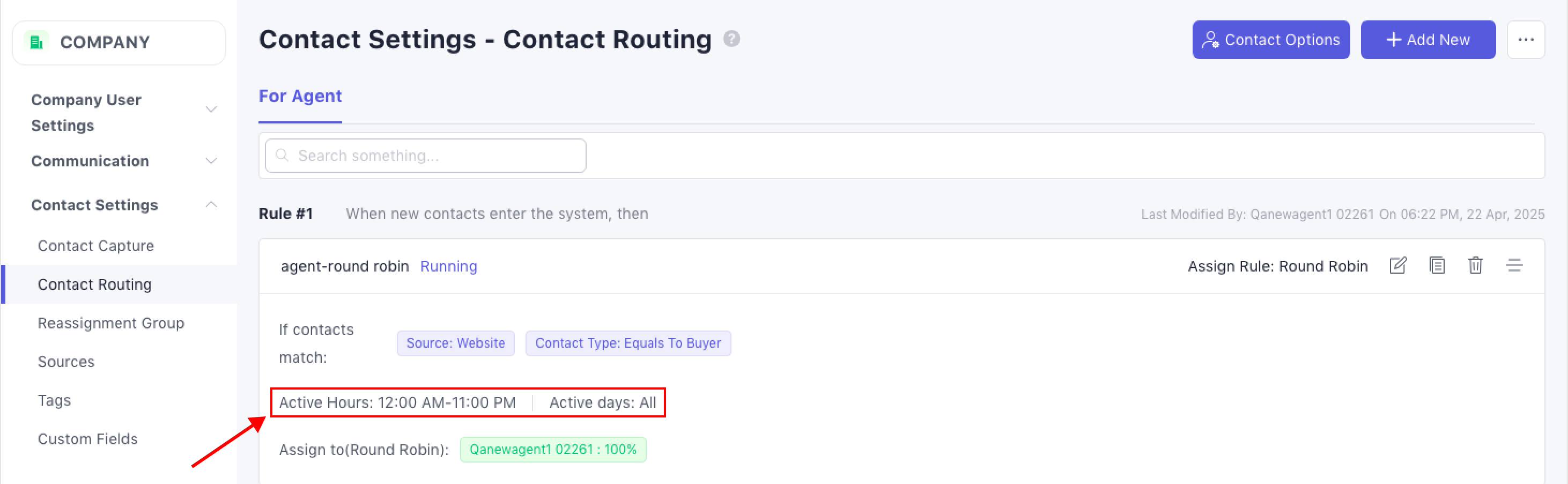Click the Running status link

click(449, 266)
